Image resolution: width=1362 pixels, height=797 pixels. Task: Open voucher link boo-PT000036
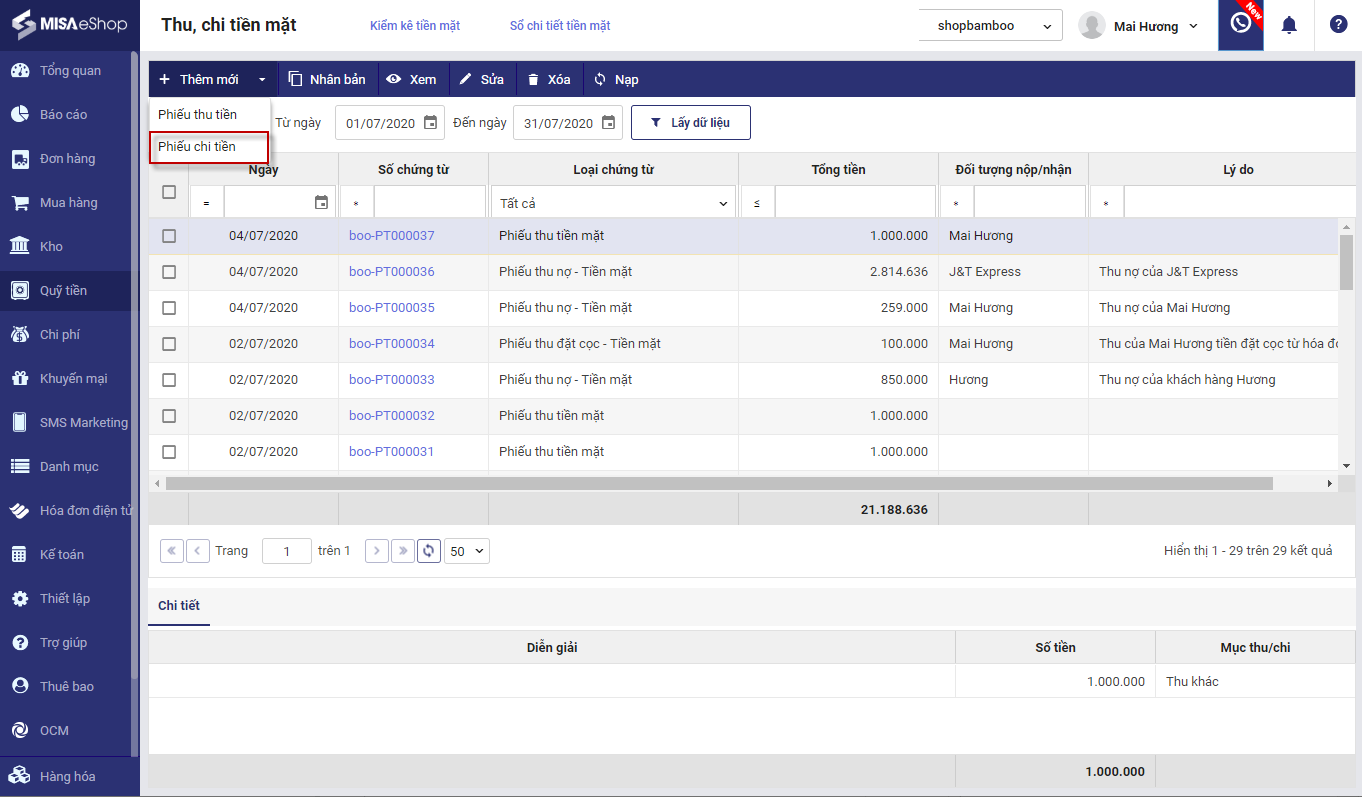point(392,272)
